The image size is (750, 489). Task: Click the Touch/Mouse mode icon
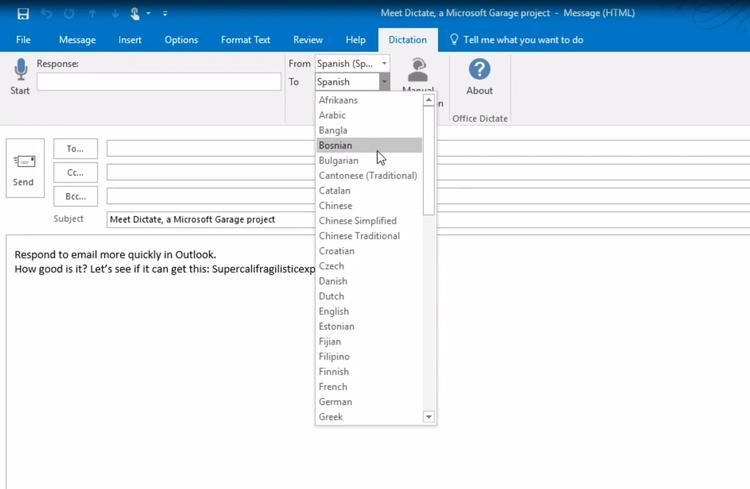[x=135, y=13]
